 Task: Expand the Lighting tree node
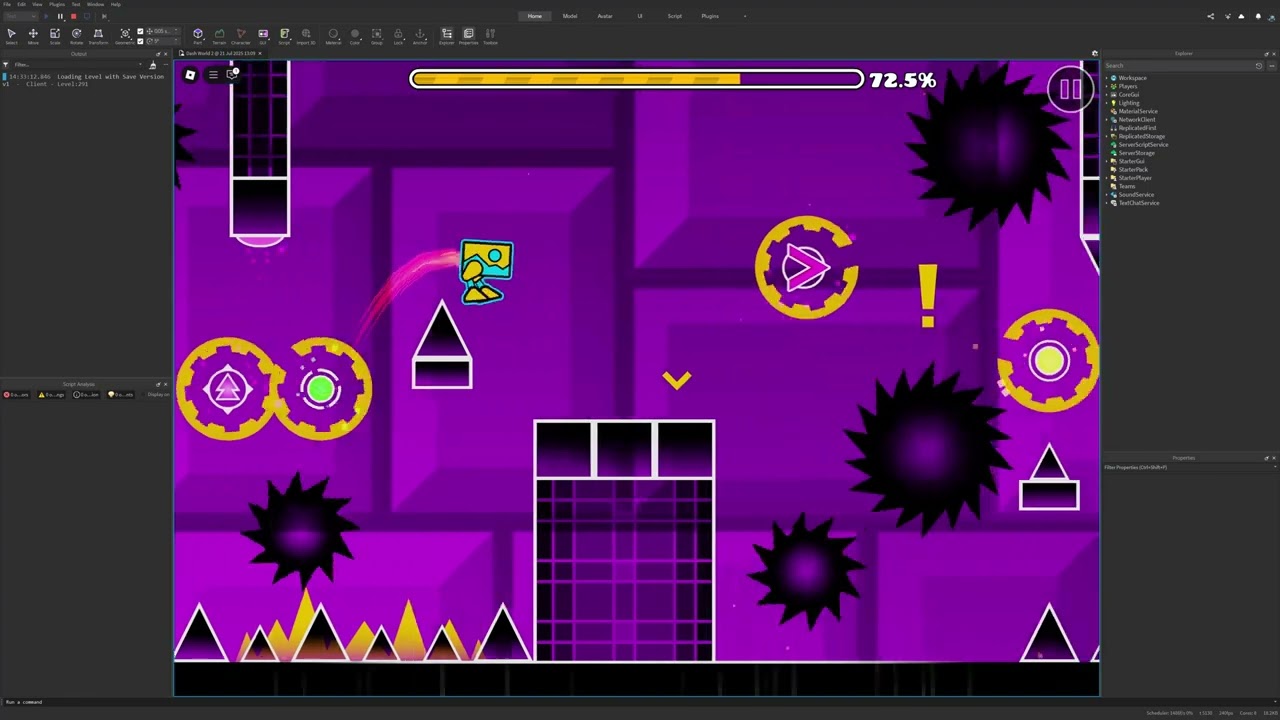pos(1107,103)
